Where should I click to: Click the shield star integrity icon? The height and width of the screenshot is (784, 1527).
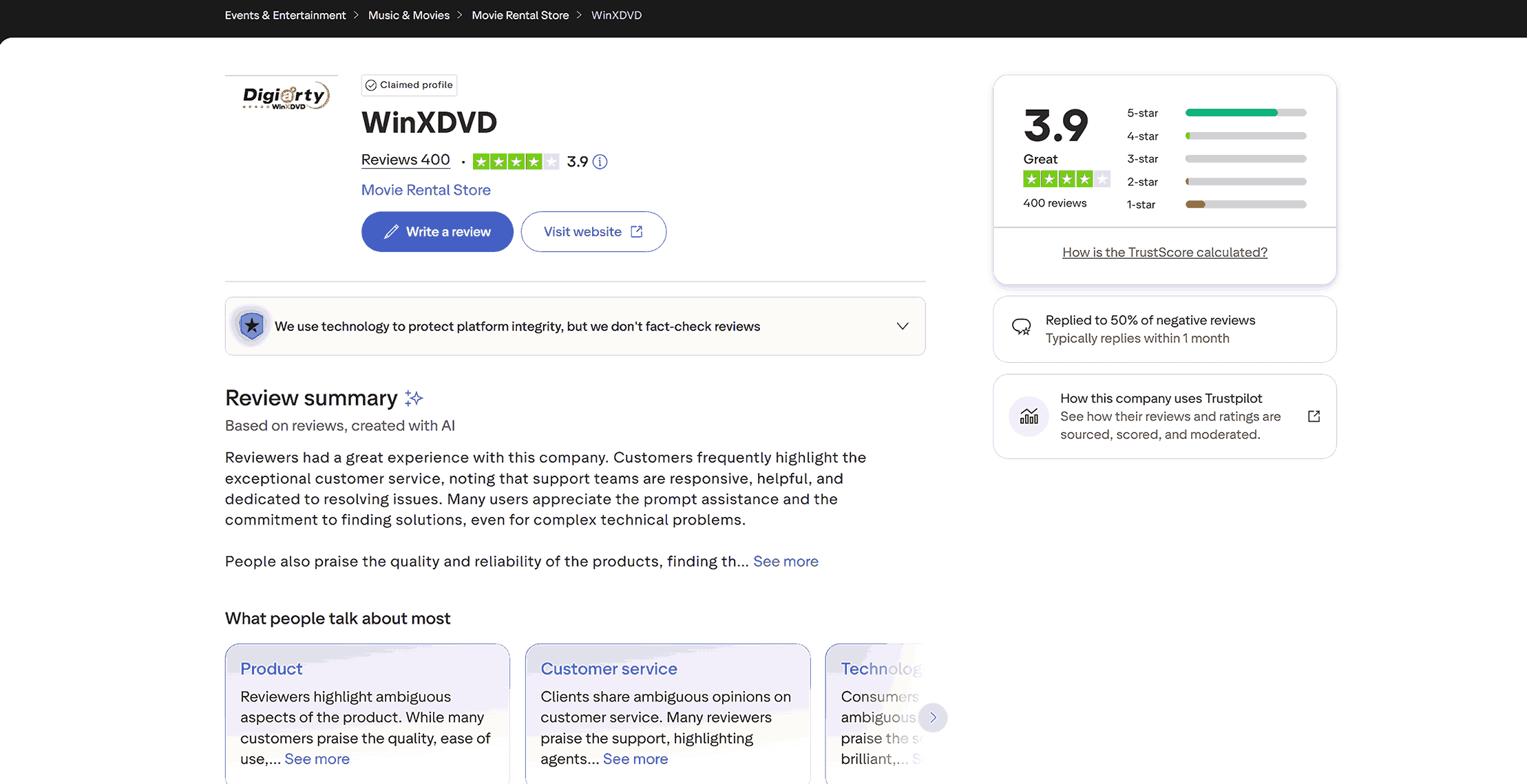(x=252, y=326)
